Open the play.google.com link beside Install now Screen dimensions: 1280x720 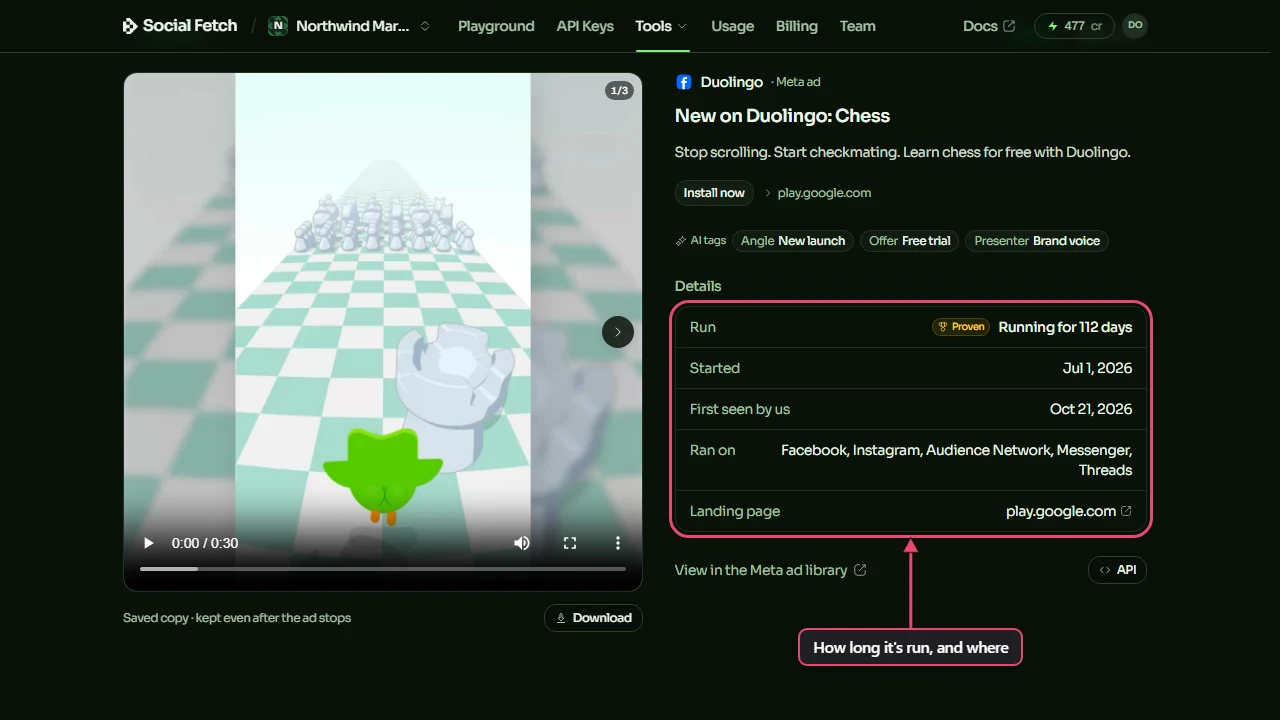point(824,193)
